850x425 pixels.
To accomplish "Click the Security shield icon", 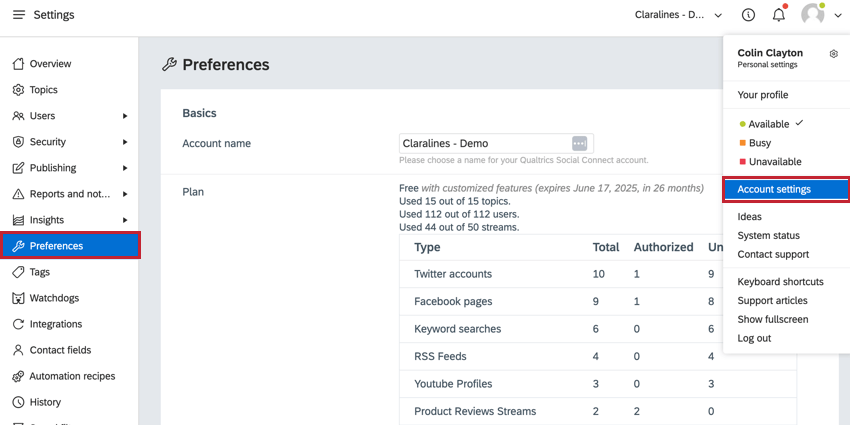I will (18, 142).
